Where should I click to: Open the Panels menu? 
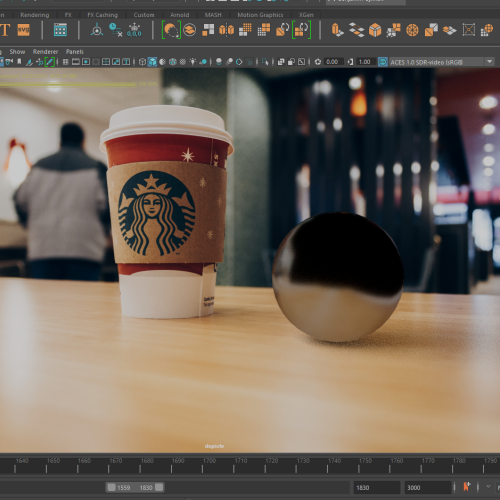[74, 52]
